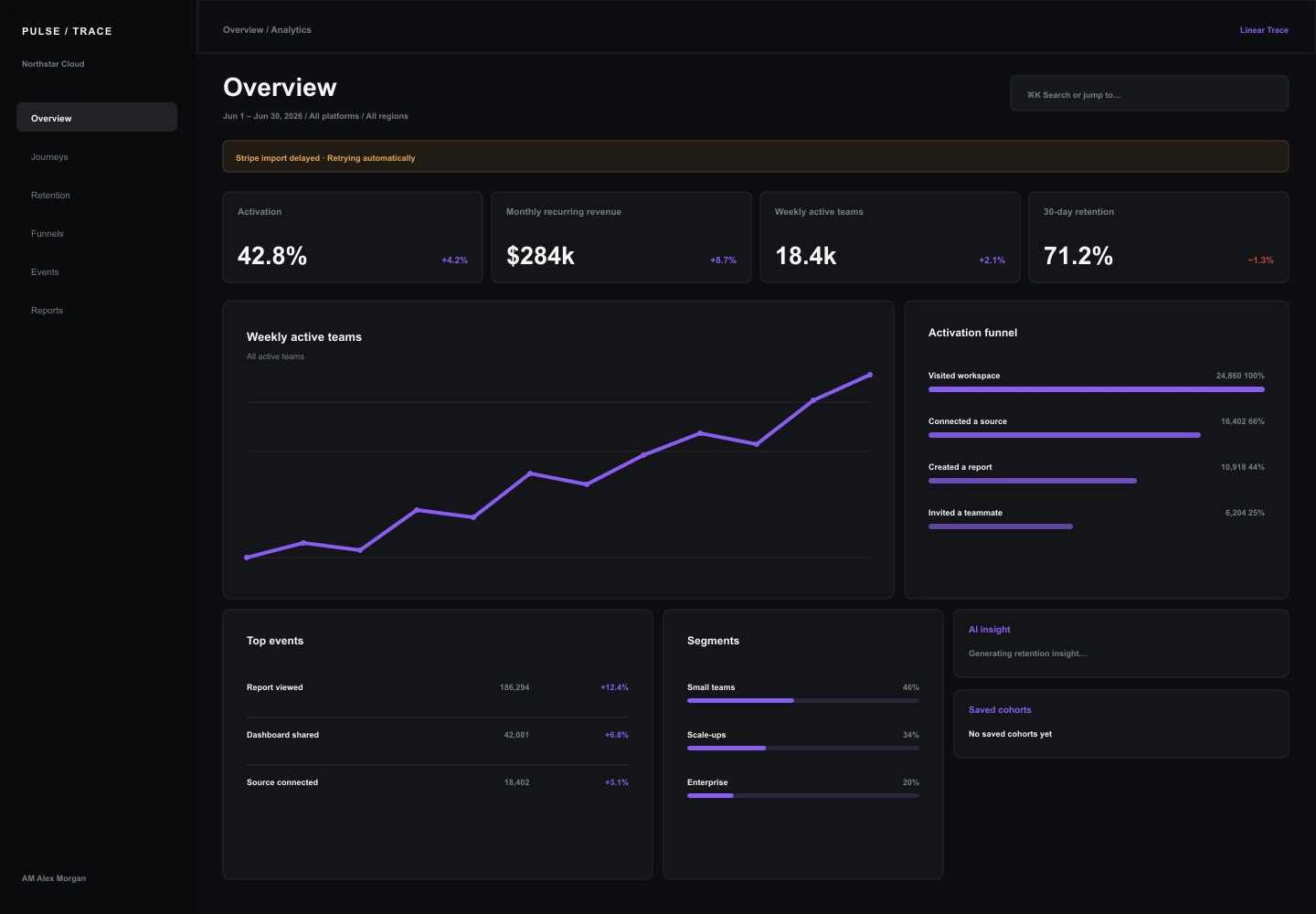This screenshot has width=1316, height=914.
Task: Click the Connected a source progress bar
Action: pos(1065,435)
